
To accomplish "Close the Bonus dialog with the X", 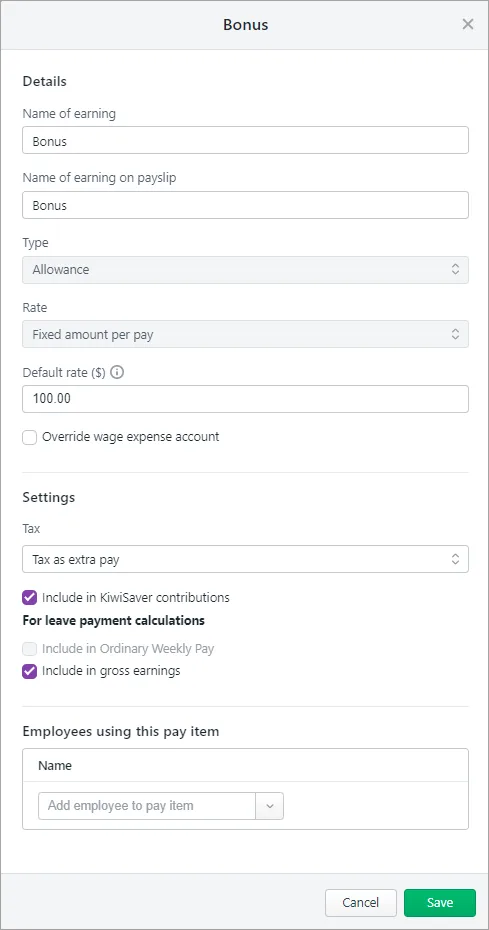I will pos(468,24).
